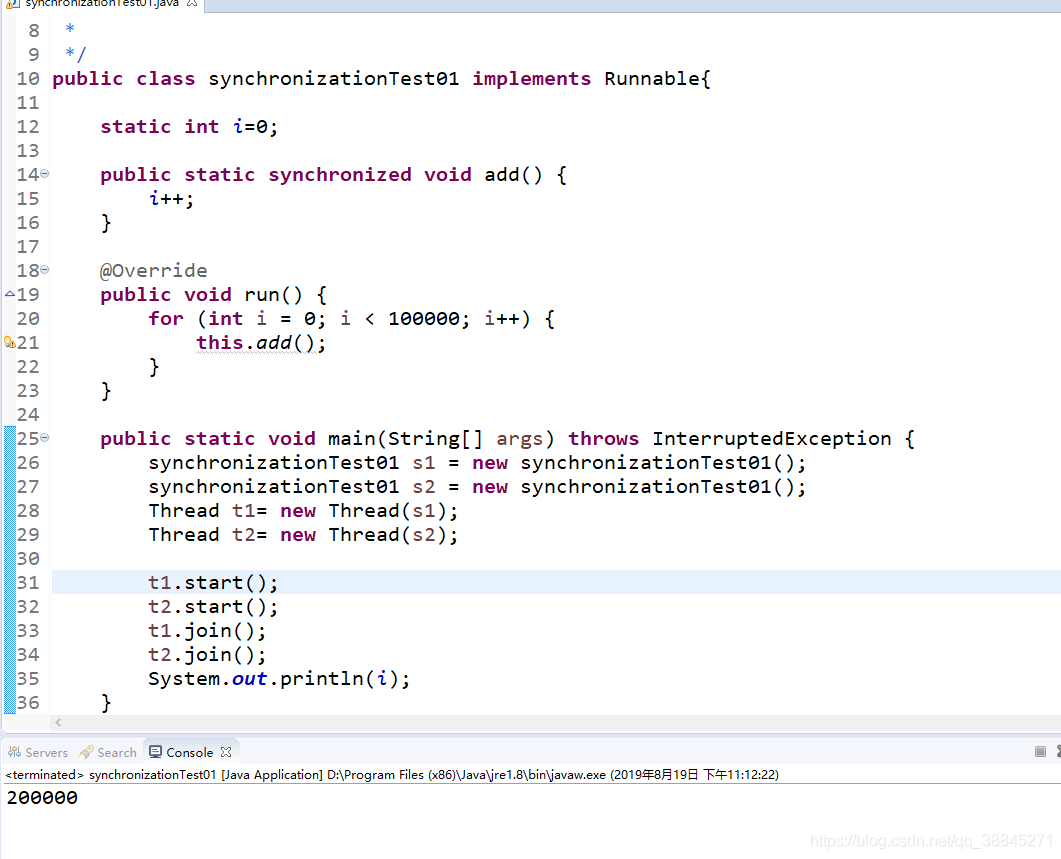The image size is (1061, 859).
Task: Select the Console tab
Action: [x=189, y=752]
